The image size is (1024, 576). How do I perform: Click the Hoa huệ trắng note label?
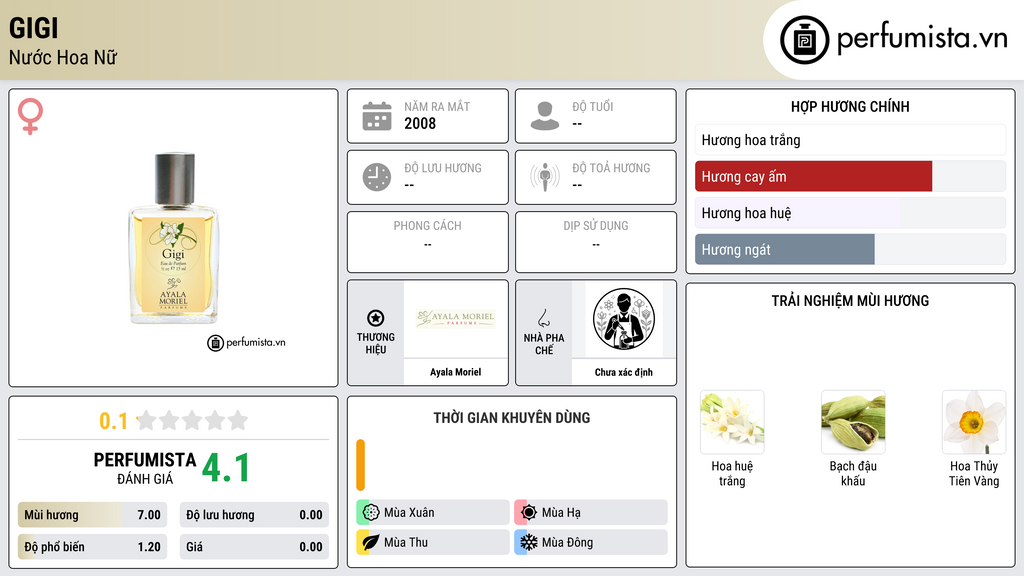(x=732, y=473)
